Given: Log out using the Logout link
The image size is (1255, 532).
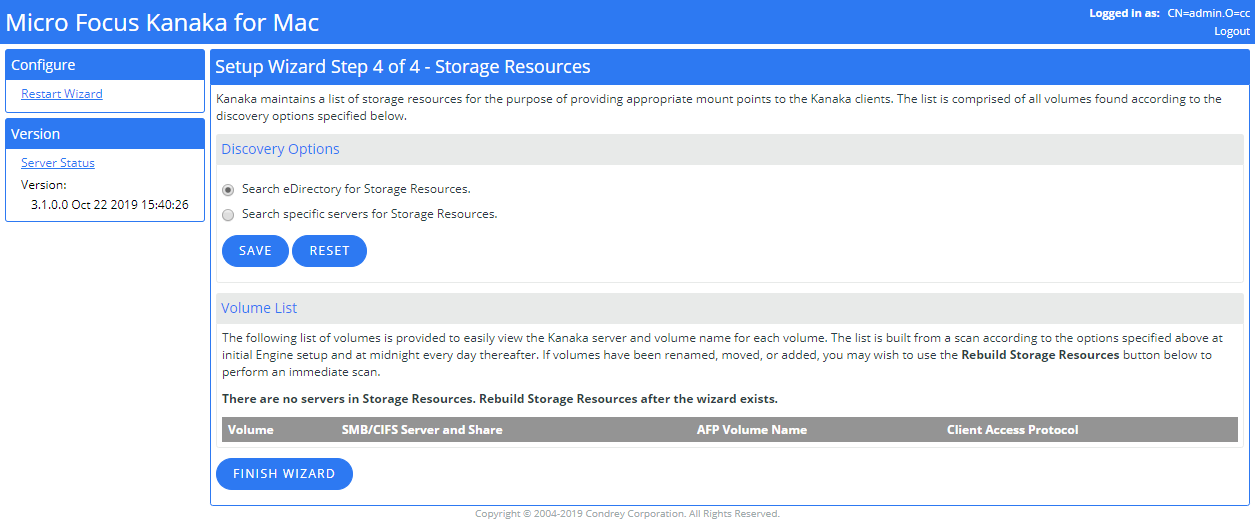Looking at the screenshot, I should tap(1232, 31).
